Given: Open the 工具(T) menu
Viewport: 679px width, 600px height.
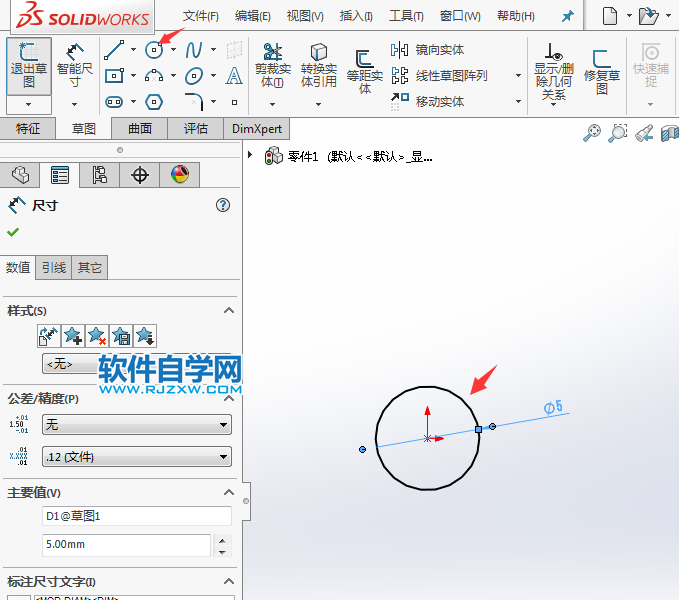Looking at the screenshot, I should [406, 17].
